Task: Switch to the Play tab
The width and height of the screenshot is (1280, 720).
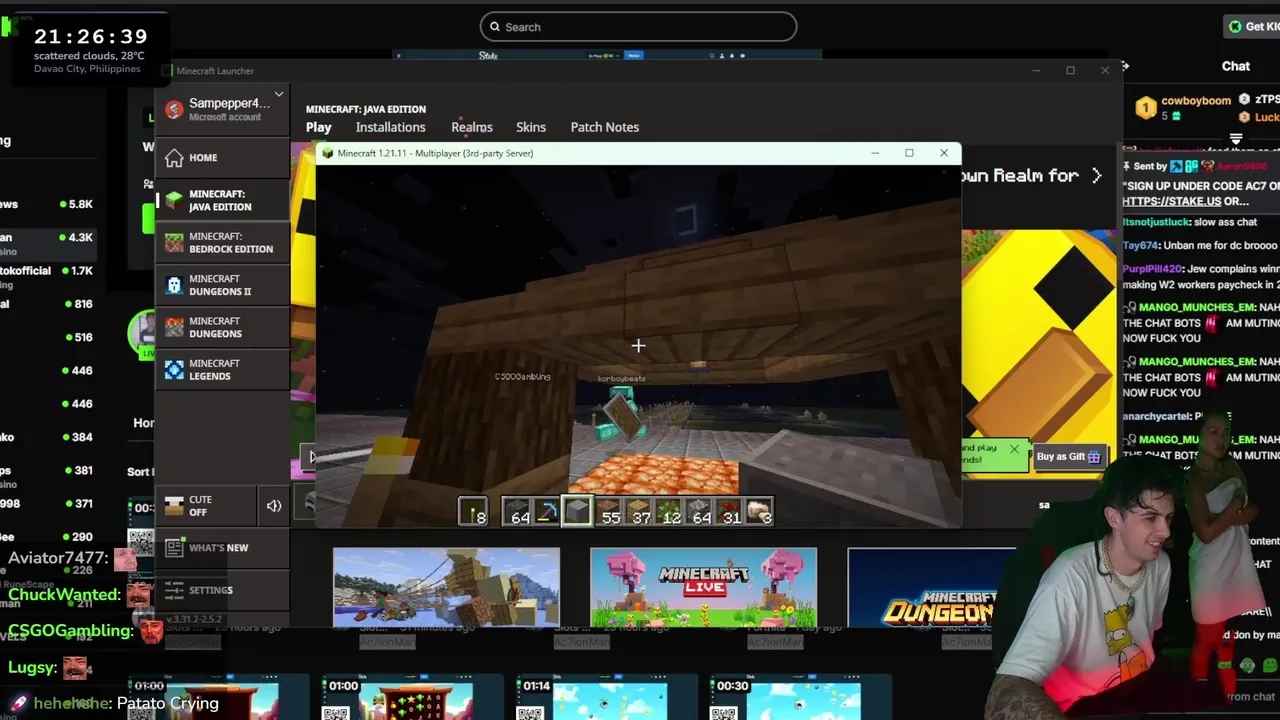Action: (319, 127)
